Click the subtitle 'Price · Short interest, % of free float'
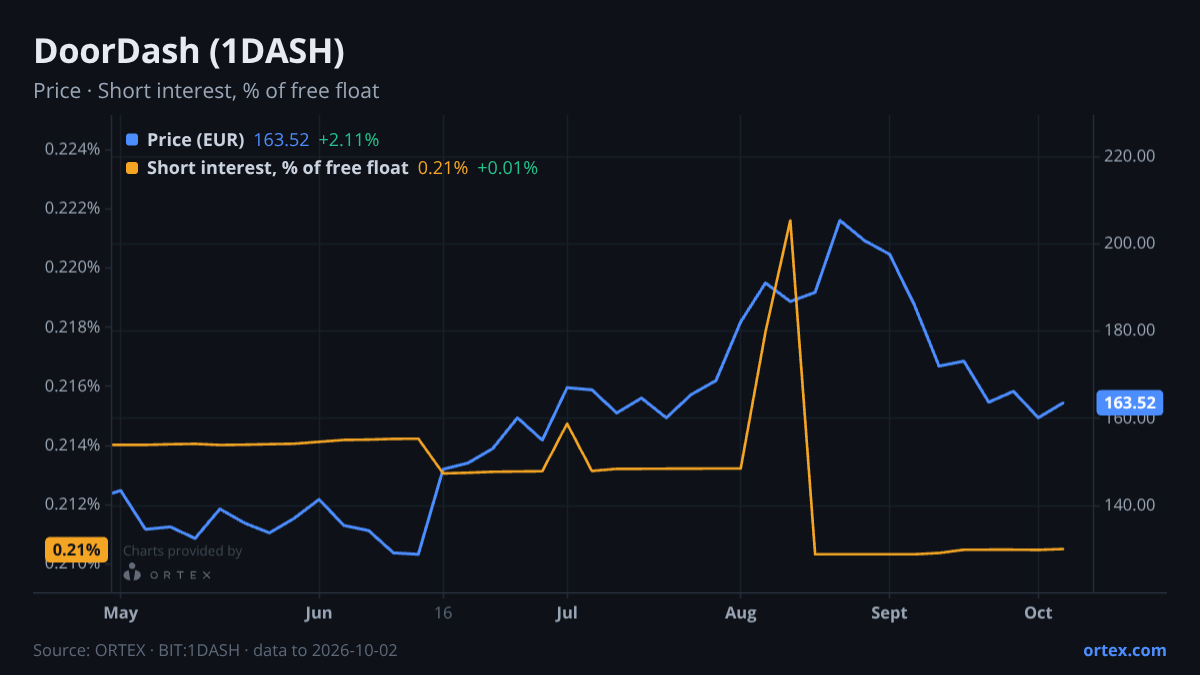The height and width of the screenshot is (675, 1200). (x=206, y=91)
